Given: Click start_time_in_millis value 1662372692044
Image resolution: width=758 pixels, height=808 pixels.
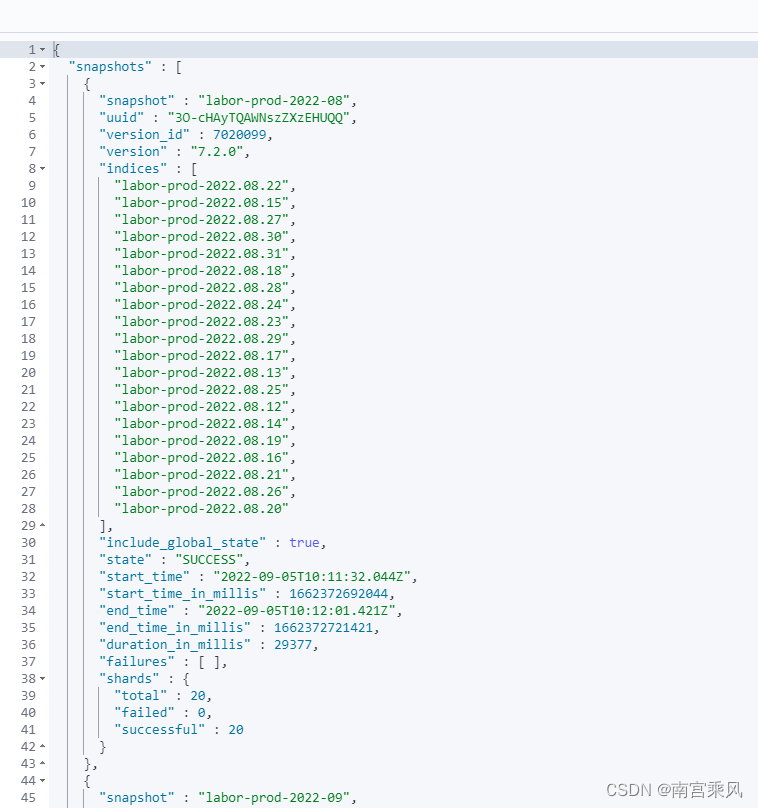Looking at the screenshot, I should coord(339,594).
